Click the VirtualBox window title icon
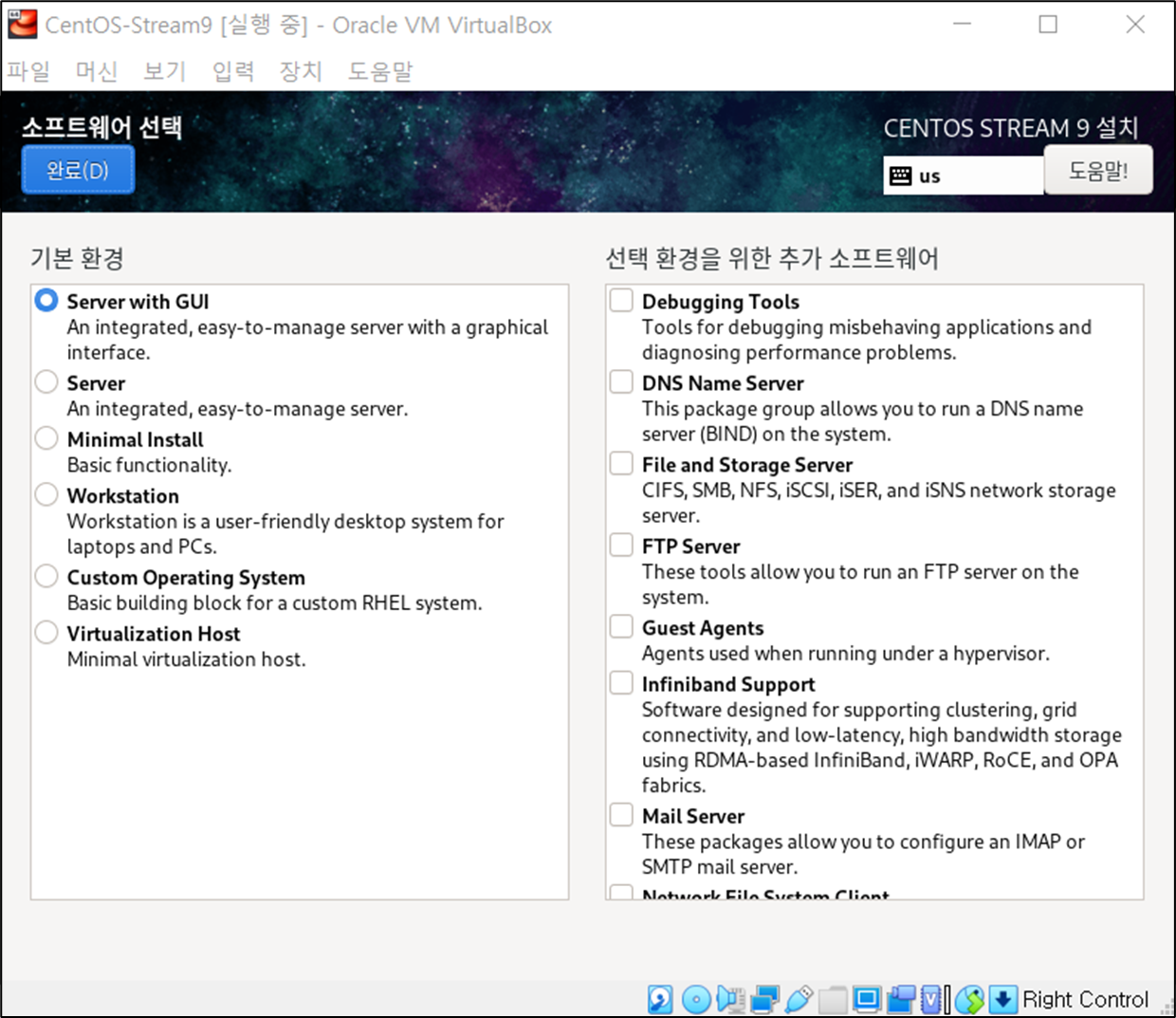 click(x=23, y=25)
